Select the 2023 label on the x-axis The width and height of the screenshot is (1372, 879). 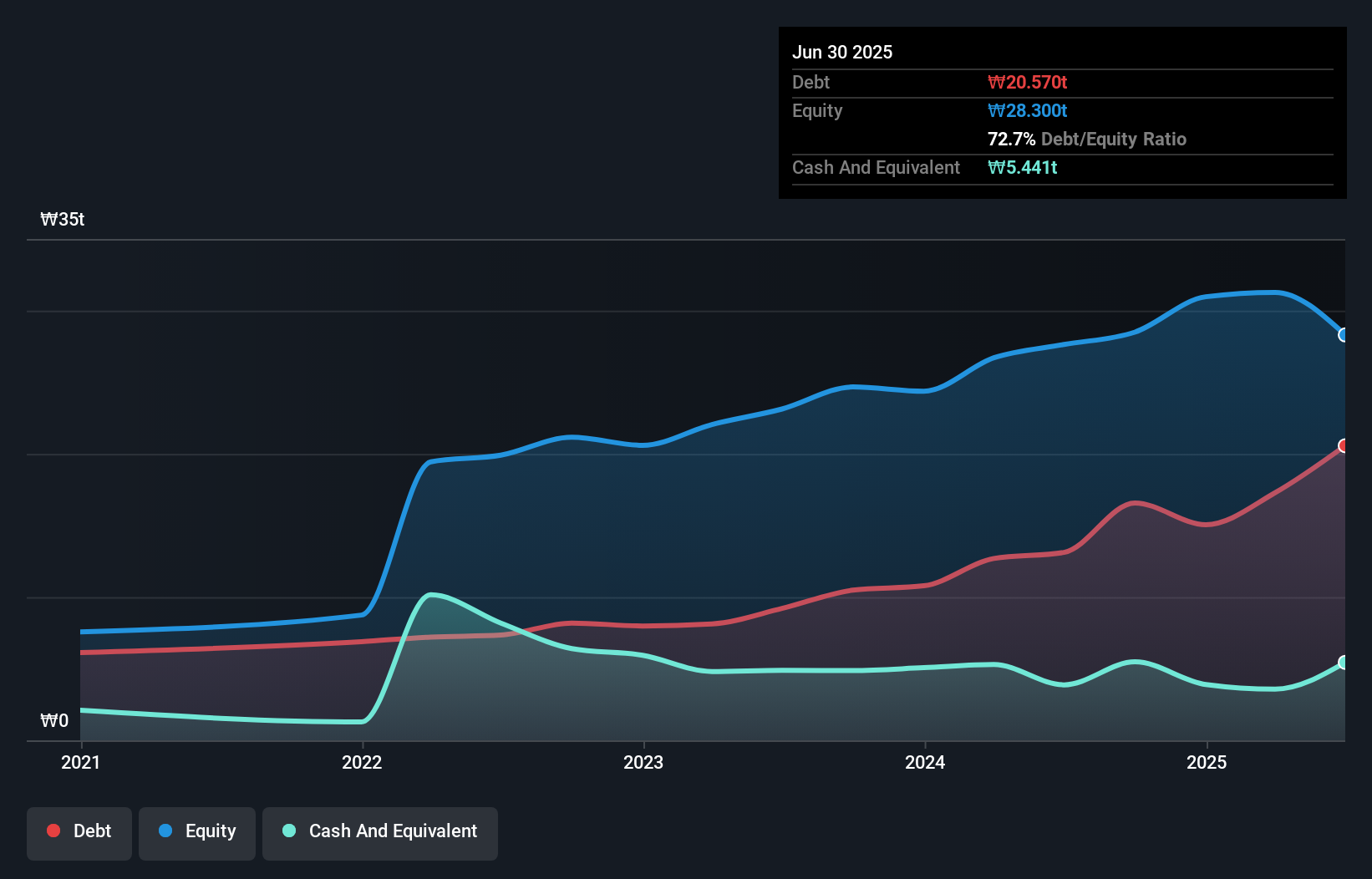[643, 762]
